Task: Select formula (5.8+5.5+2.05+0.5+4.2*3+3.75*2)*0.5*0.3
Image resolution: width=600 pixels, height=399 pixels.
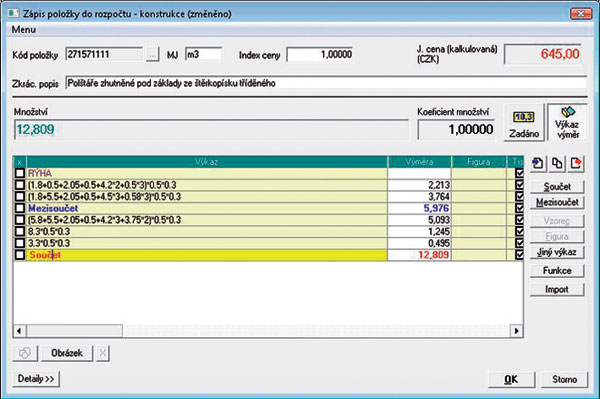Action: coord(104,220)
